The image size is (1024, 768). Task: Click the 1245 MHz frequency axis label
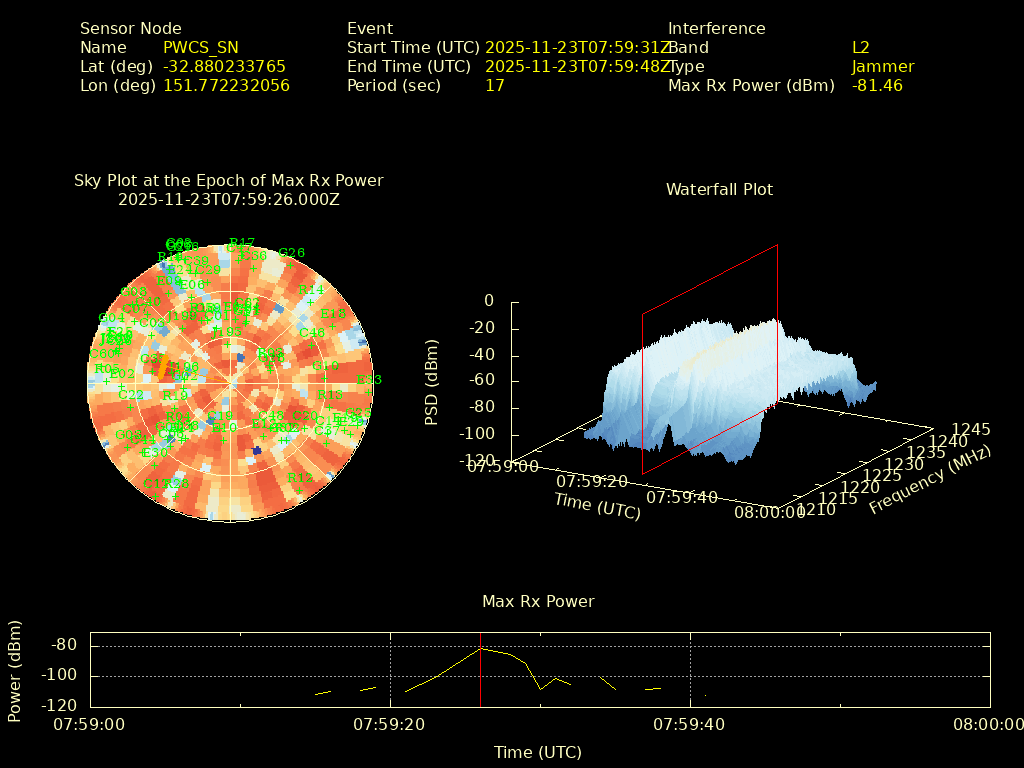pos(970,429)
